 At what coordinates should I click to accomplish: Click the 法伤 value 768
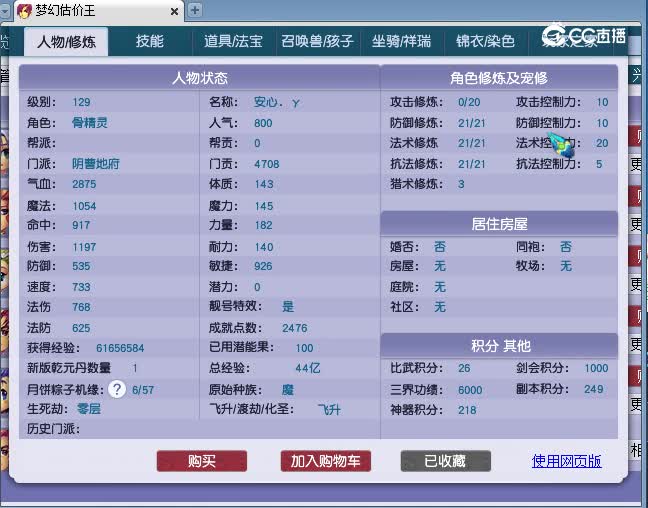click(x=81, y=307)
